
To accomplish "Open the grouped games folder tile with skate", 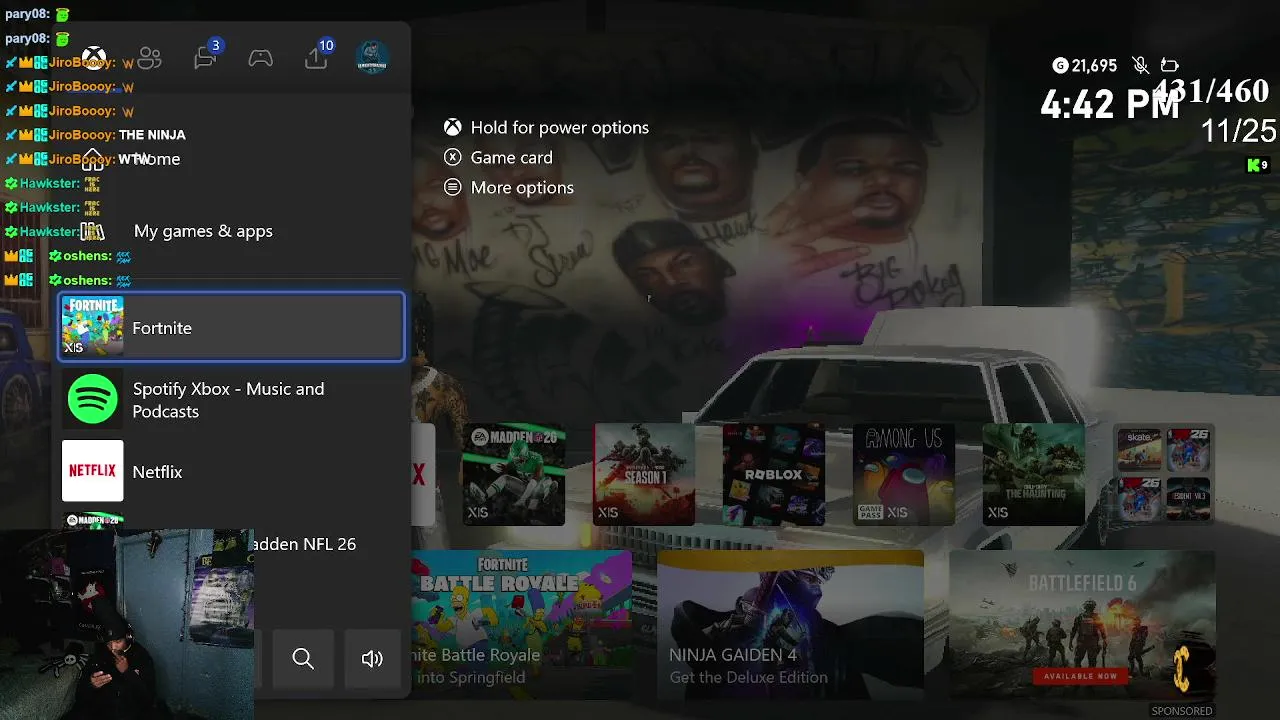I will 1164,474.
